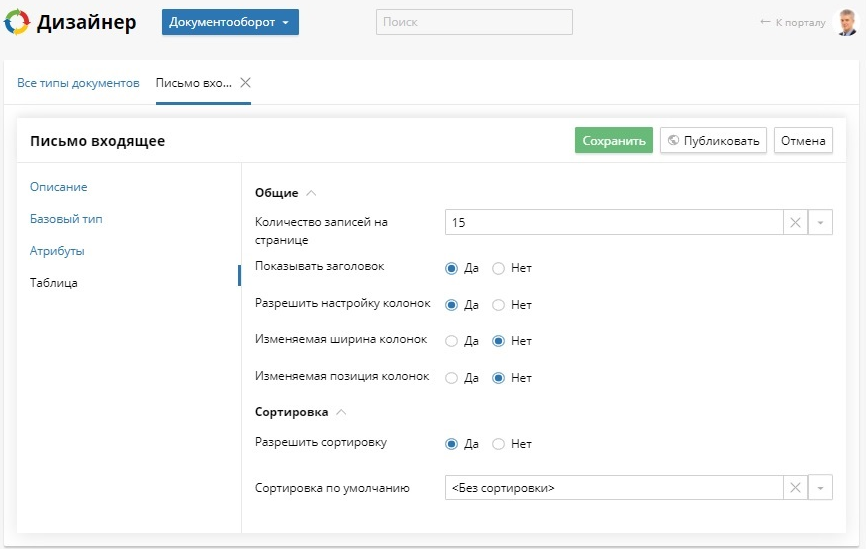Click the arrow icon near К порталу
Image resolution: width=866 pixels, height=552 pixels.
(x=765, y=22)
